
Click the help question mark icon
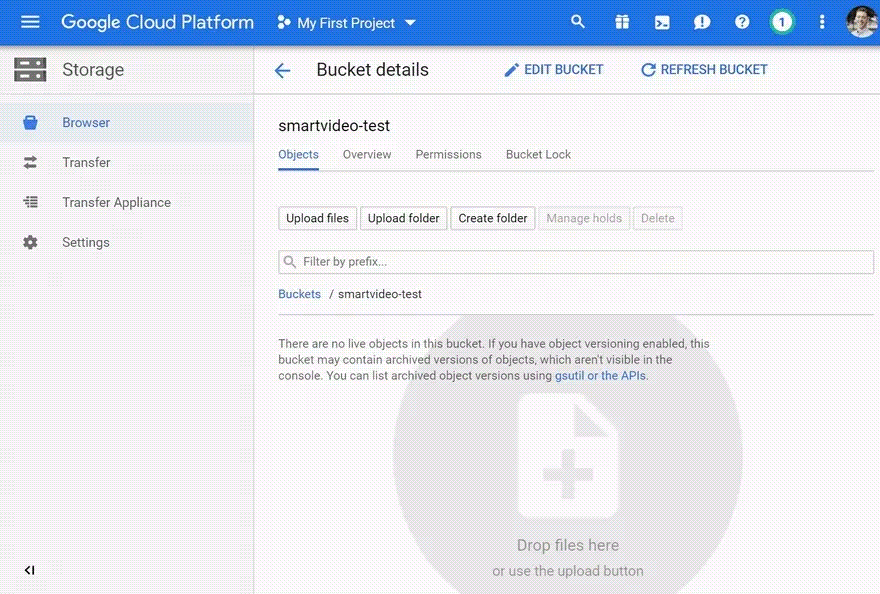(742, 21)
